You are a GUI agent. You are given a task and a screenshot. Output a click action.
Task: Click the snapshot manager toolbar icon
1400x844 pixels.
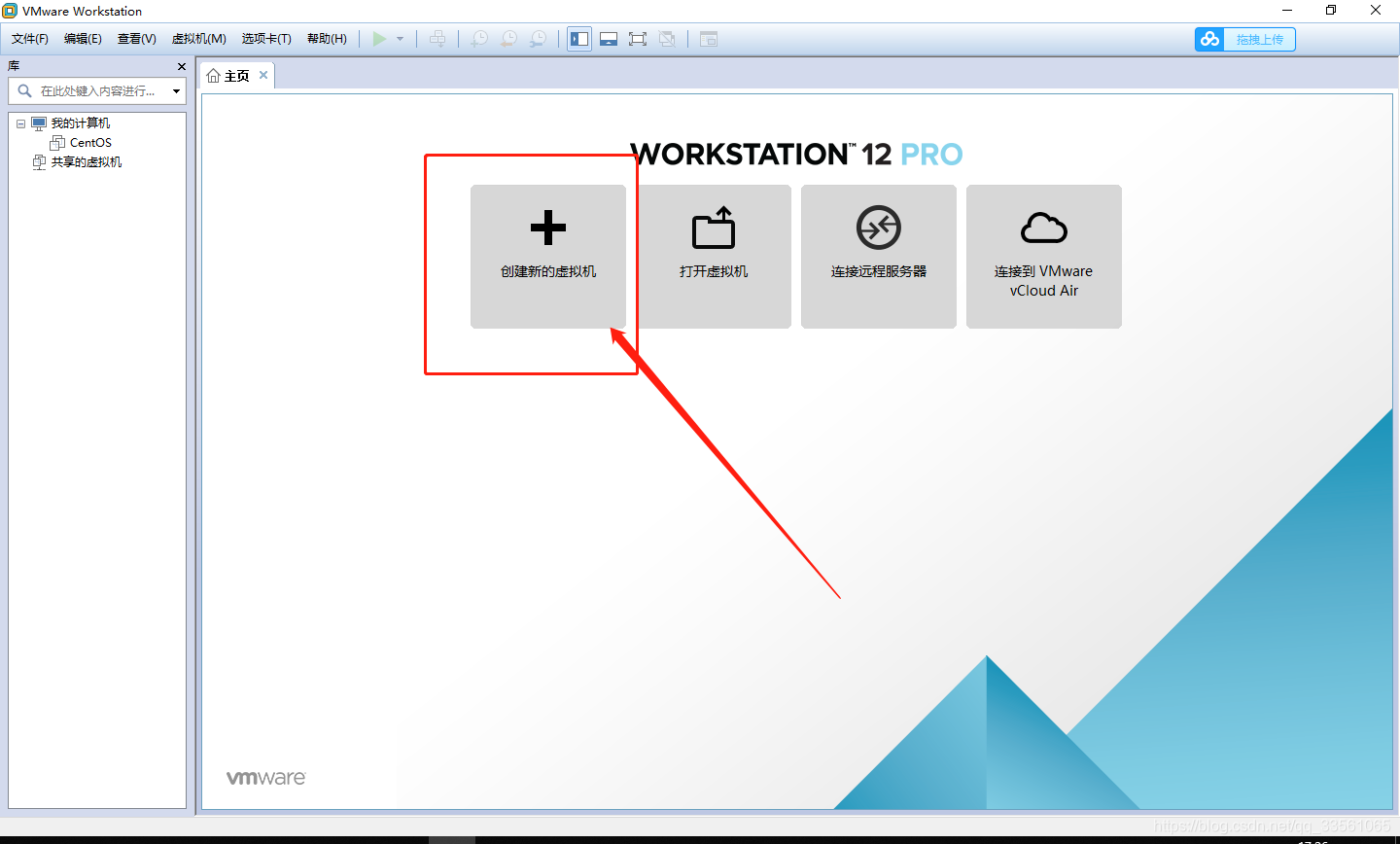click(538, 39)
